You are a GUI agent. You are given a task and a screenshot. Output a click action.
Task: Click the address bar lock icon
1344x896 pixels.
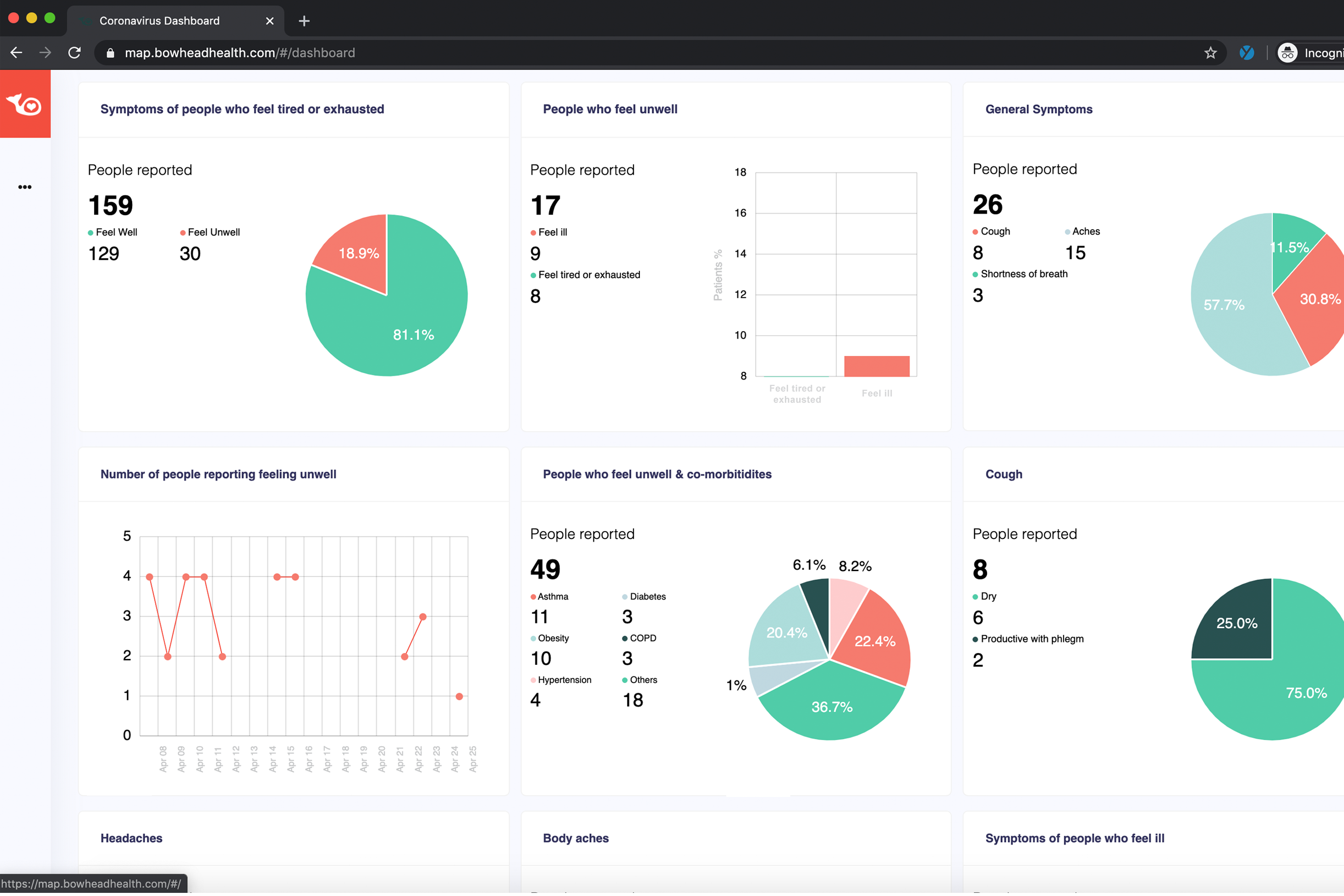[x=111, y=53]
